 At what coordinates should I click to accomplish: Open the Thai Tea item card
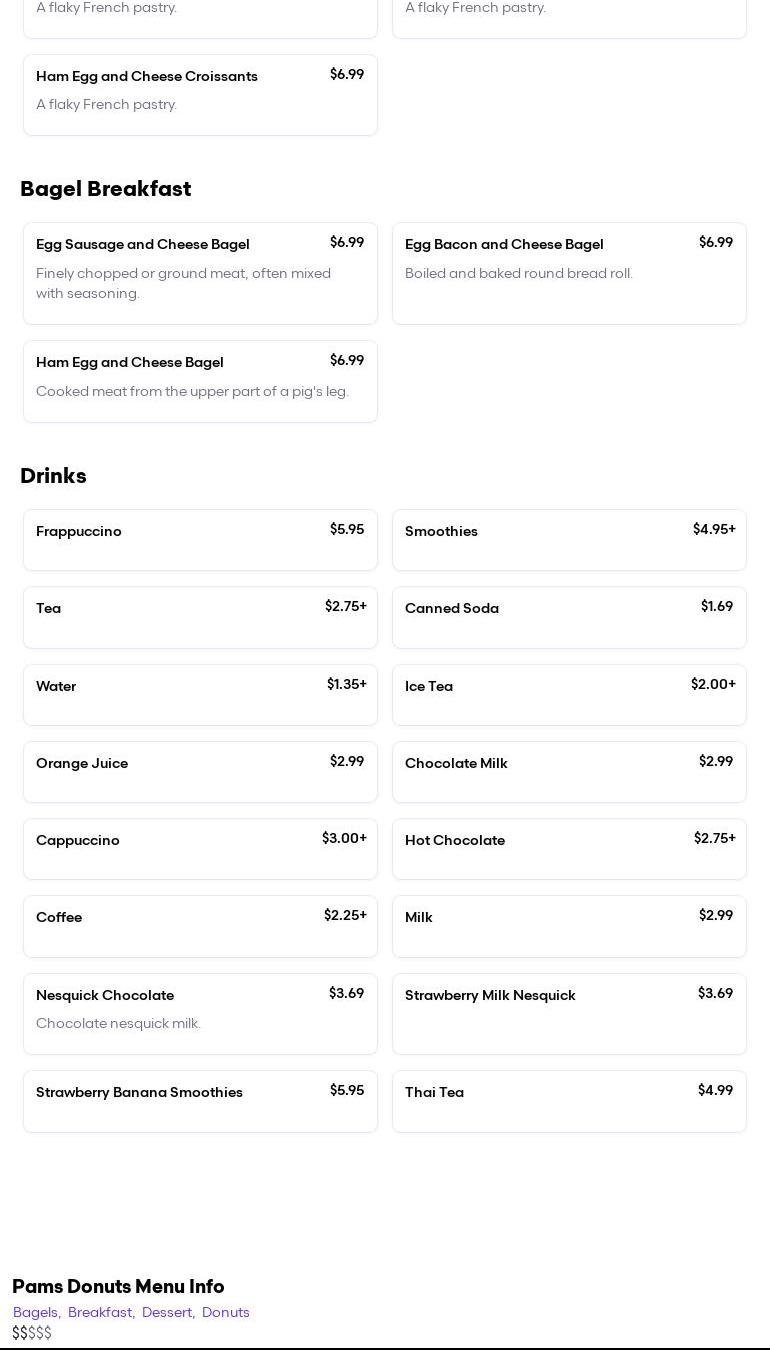[x=569, y=1101]
